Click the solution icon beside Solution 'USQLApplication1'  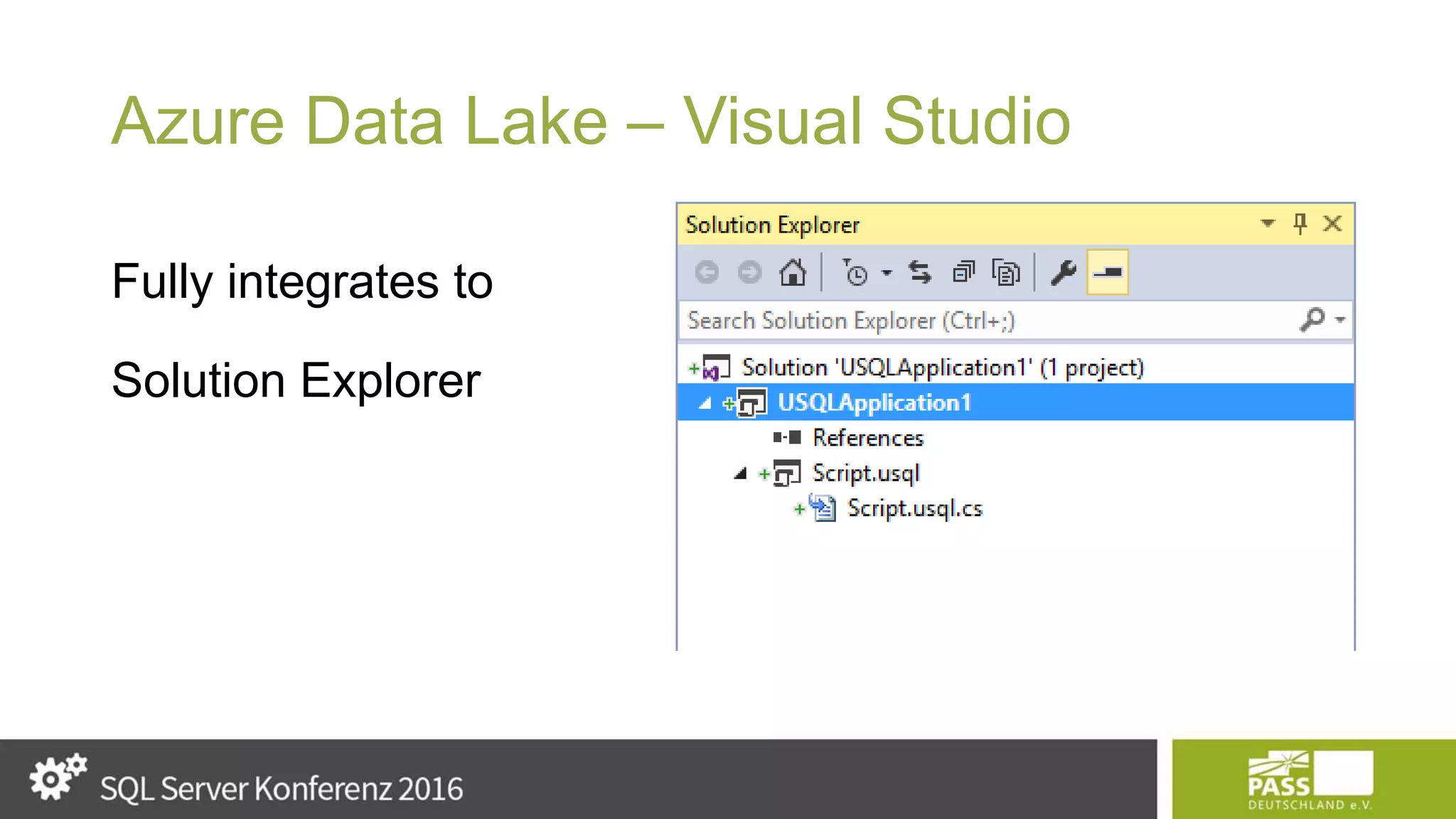coord(716,368)
